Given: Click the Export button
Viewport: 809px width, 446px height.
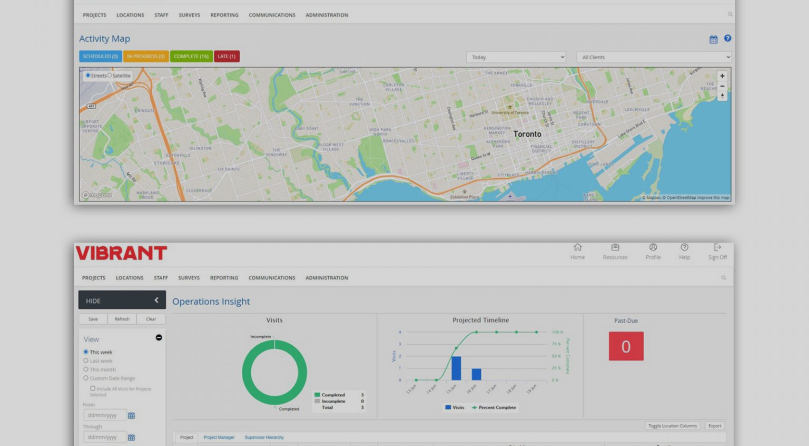Looking at the screenshot, I should [715, 426].
